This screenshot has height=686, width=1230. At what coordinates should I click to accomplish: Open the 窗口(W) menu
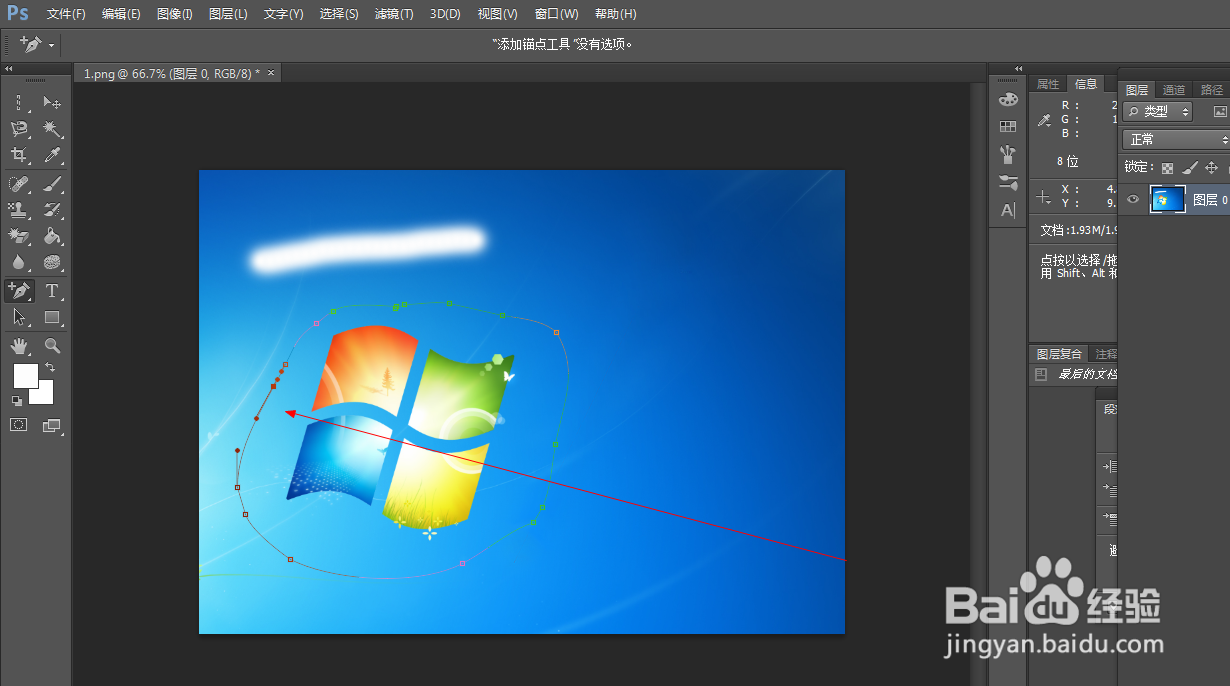point(556,14)
